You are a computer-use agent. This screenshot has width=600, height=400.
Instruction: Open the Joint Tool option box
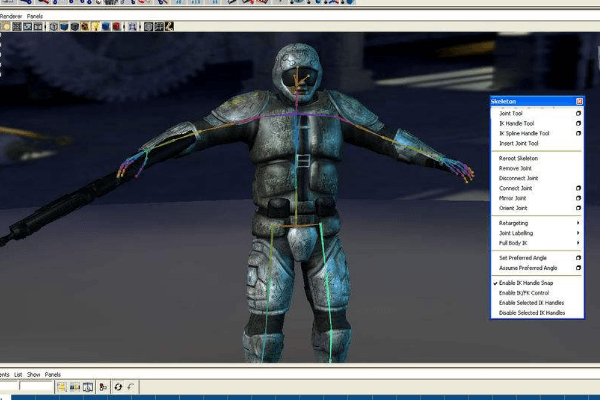pyautogui.click(x=578, y=113)
